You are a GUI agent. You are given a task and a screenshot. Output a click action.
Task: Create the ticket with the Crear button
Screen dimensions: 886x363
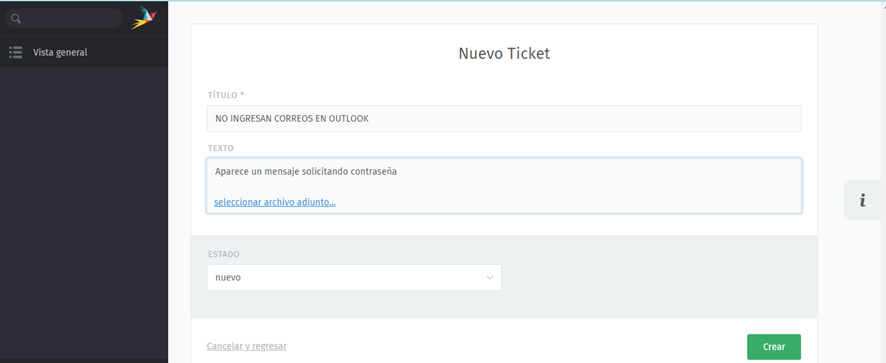coord(774,347)
